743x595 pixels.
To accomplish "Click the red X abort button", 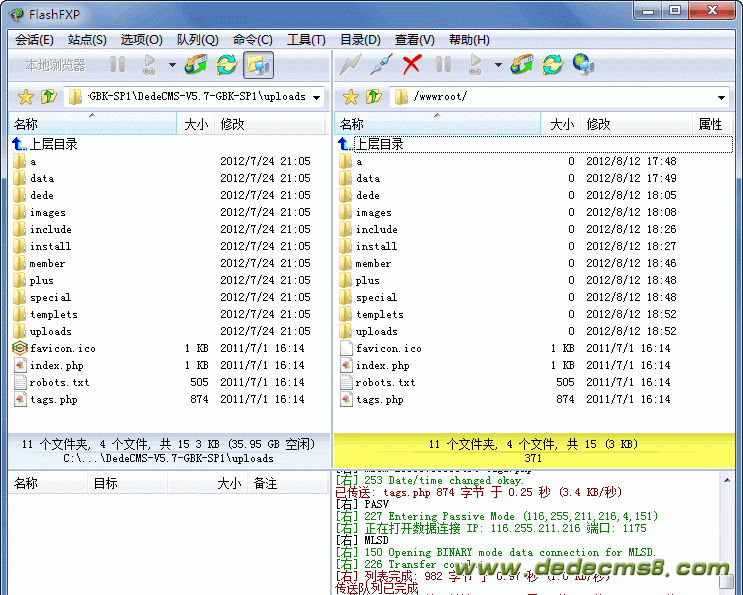I will pos(411,65).
